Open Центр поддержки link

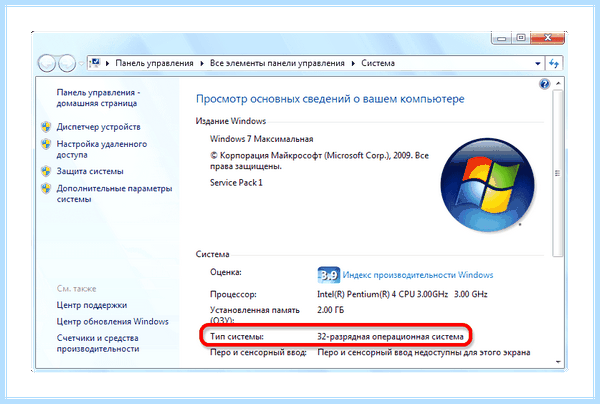(91, 305)
